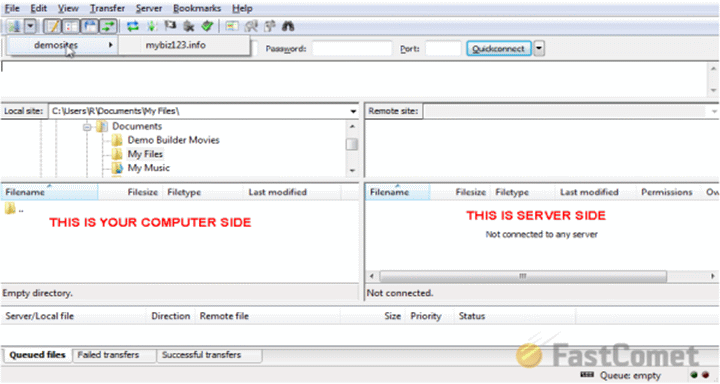Select mybiz123.info from the site submenu
The width and height of the screenshot is (720, 384).
(175, 45)
